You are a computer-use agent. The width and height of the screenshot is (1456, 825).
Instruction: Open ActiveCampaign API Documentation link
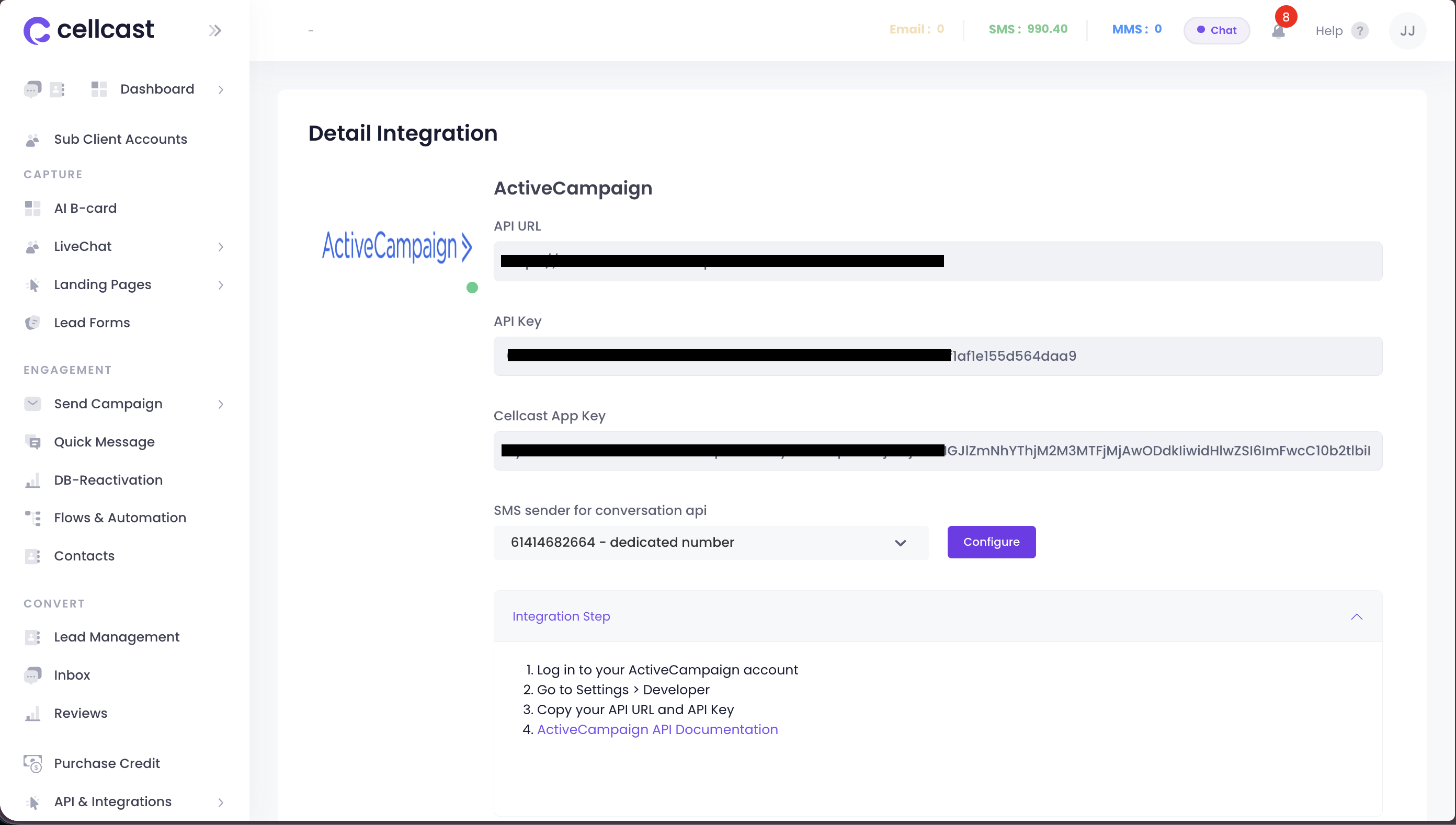(657, 730)
